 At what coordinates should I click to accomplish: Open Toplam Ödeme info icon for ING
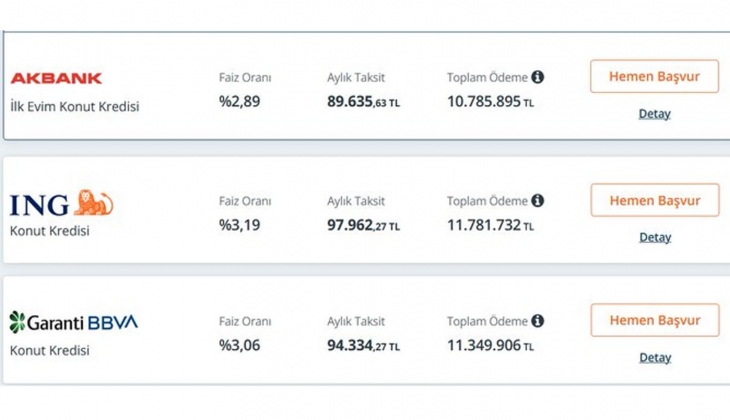click(538, 201)
